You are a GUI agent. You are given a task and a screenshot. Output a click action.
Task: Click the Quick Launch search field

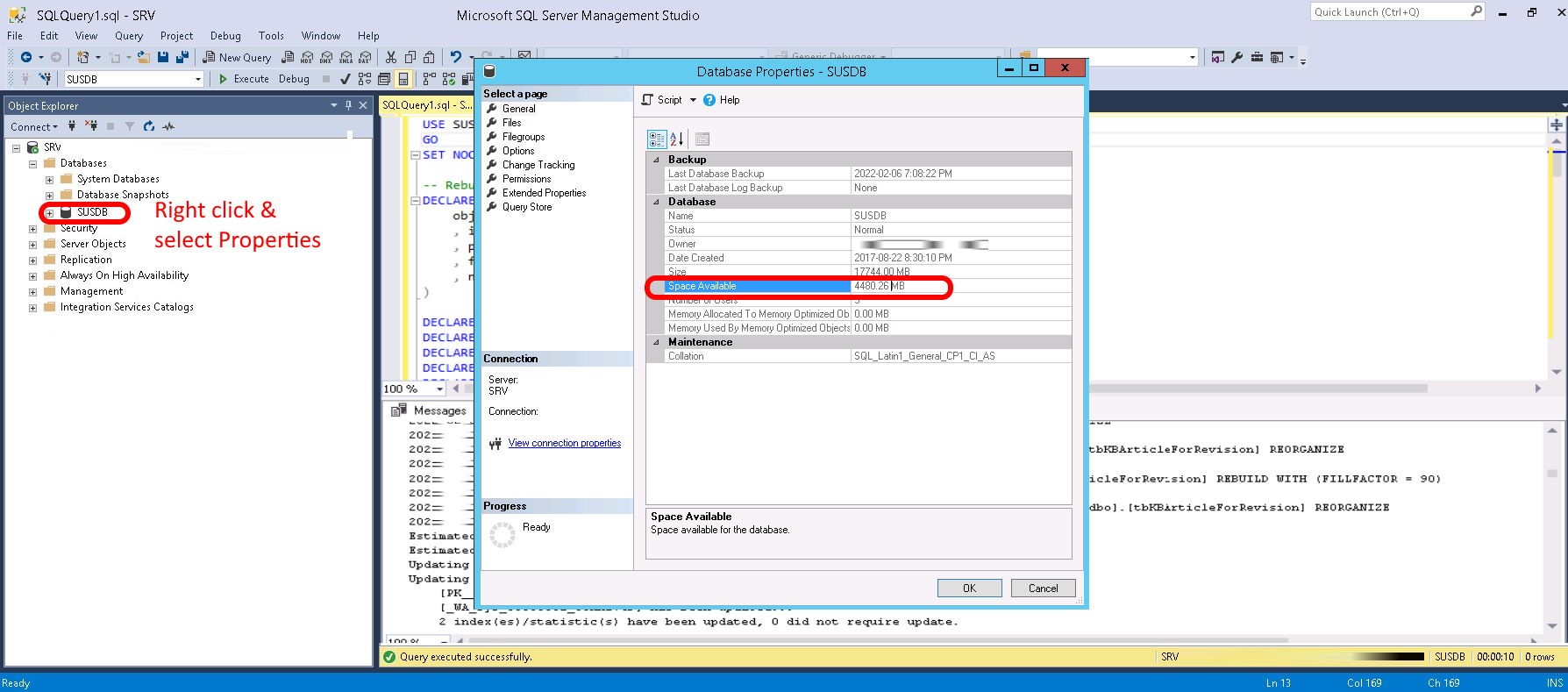[x=1388, y=11]
